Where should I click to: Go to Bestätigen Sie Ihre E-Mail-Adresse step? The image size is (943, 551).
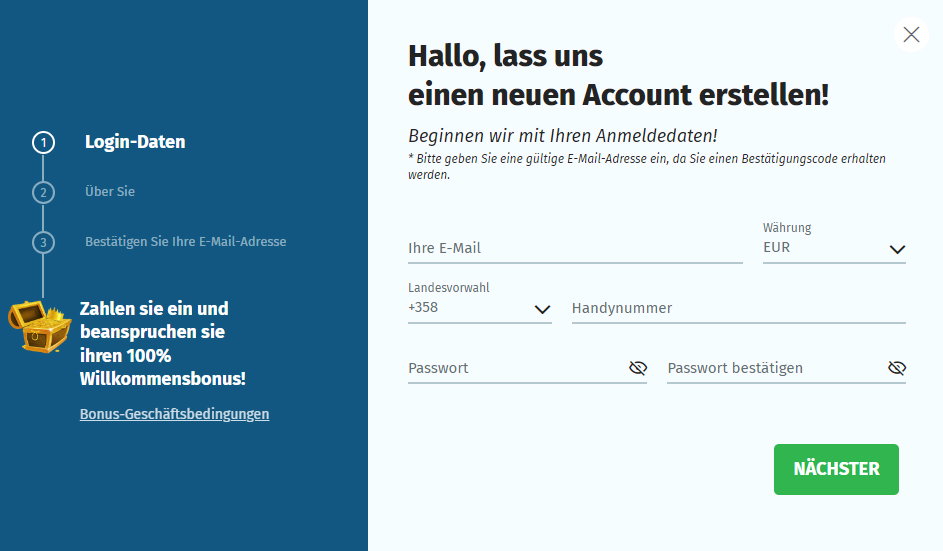click(186, 242)
